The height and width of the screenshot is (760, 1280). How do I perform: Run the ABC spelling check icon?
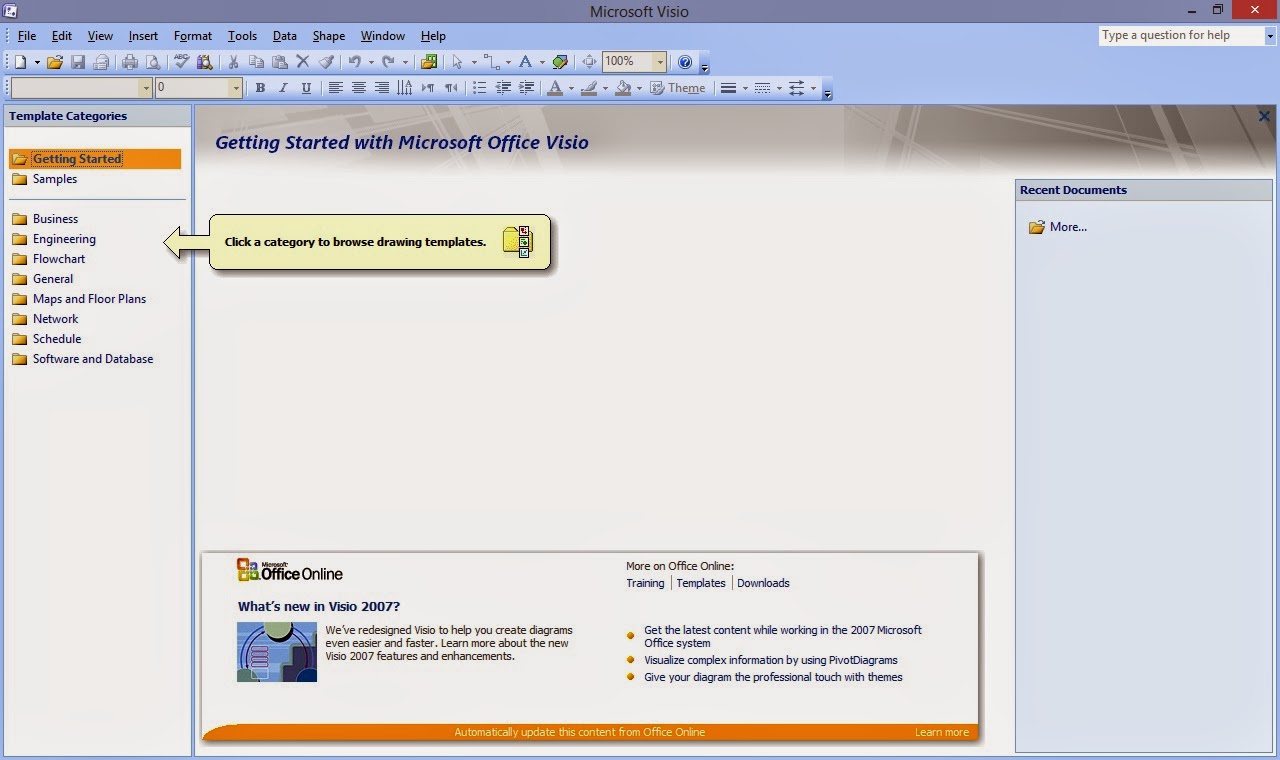tap(182, 62)
